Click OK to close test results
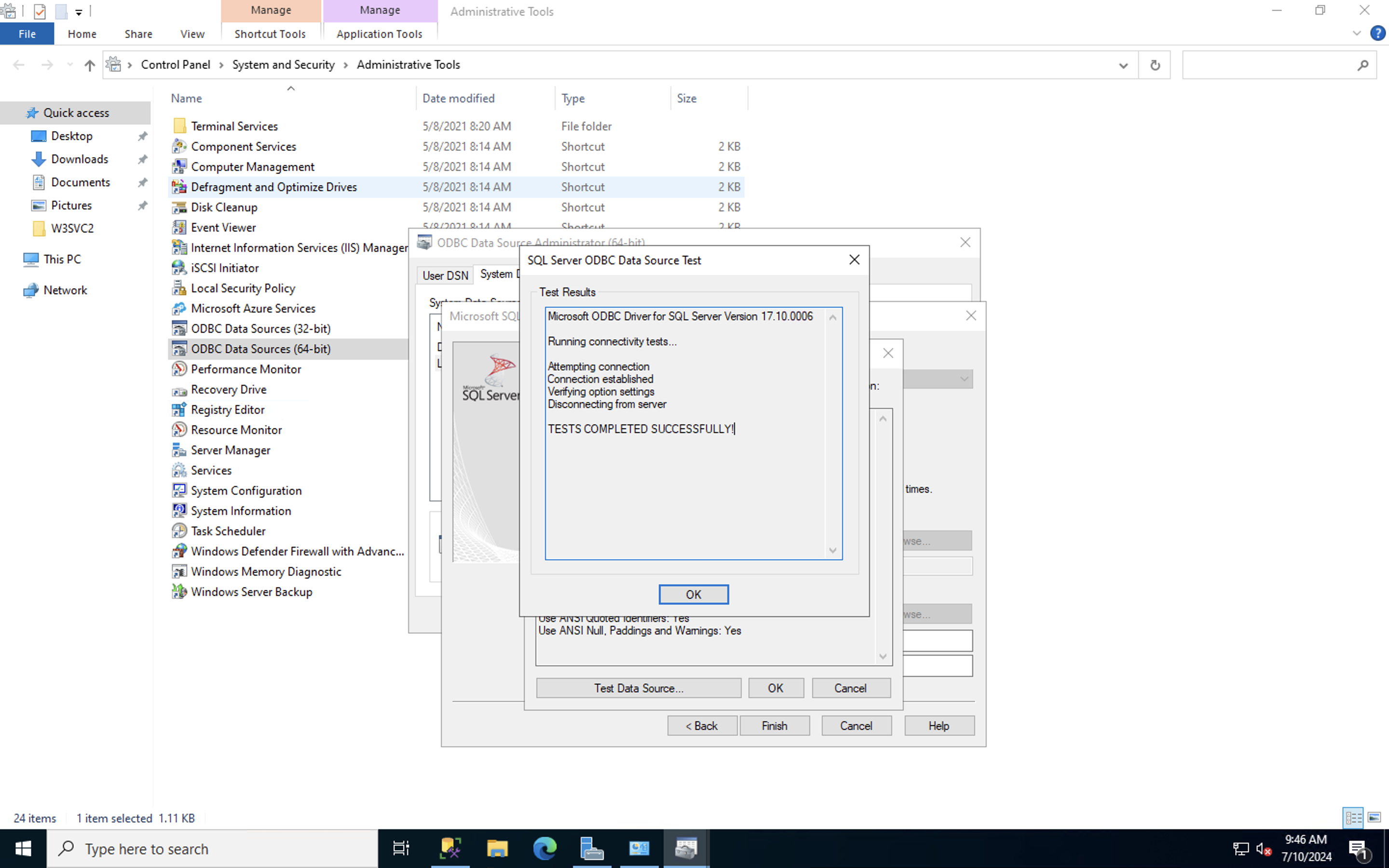This screenshot has width=1389, height=868. [694, 594]
